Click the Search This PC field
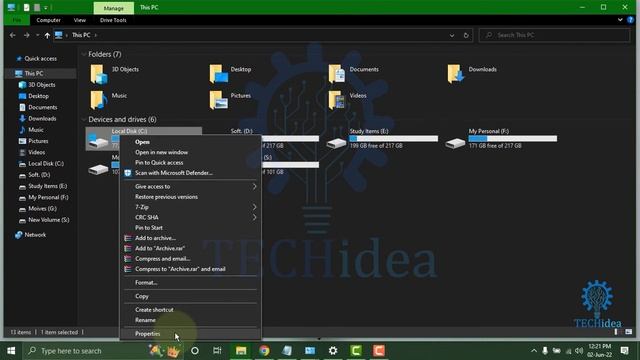Viewport: 640px width, 360px height. 554,36
